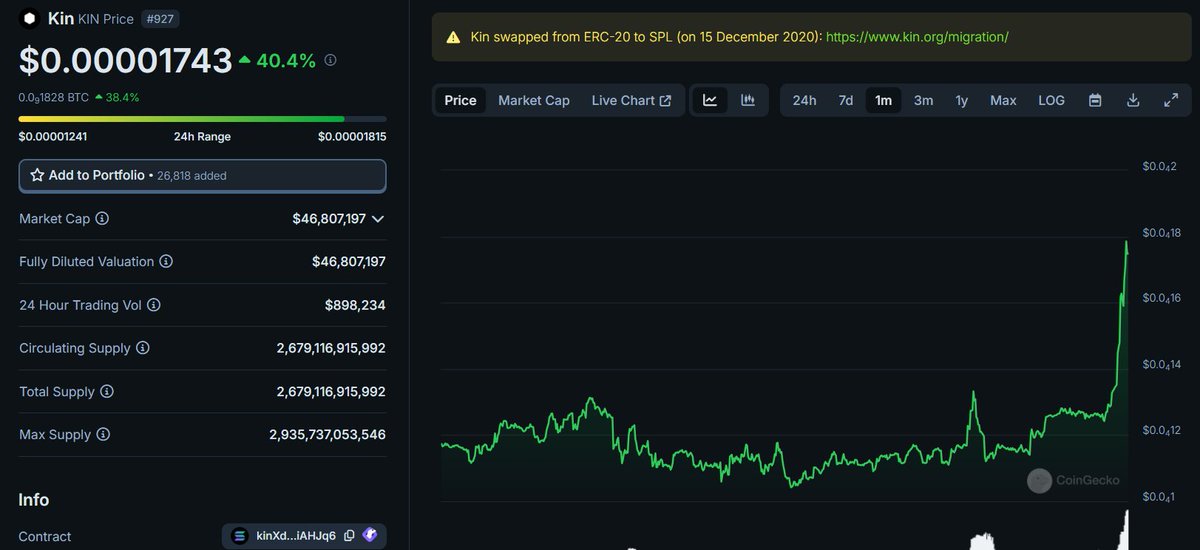The height and width of the screenshot is (550, 1200).
Task: Click the 24h Range progress bar
Action: click(x=202, y=119)
